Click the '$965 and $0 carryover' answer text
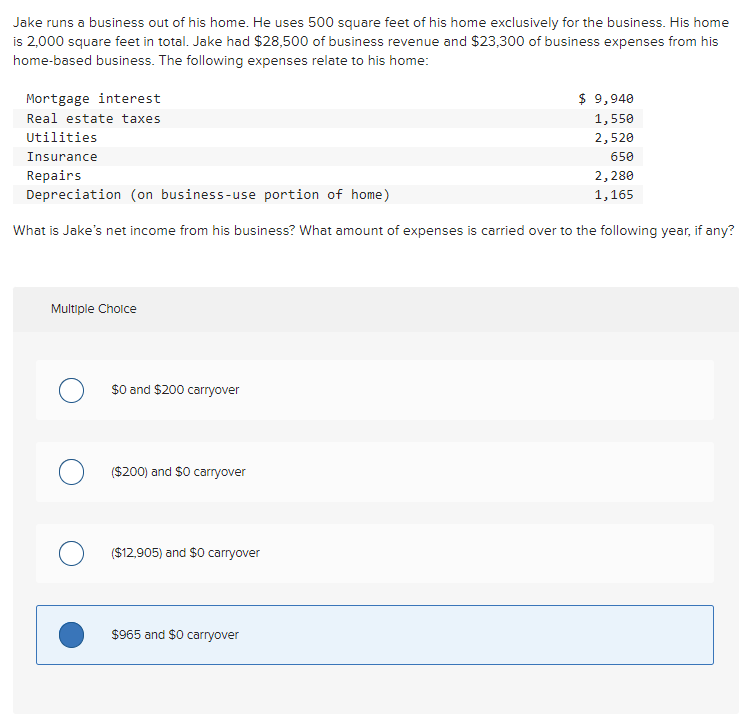755x722 pixels. (x=175, y=635)
